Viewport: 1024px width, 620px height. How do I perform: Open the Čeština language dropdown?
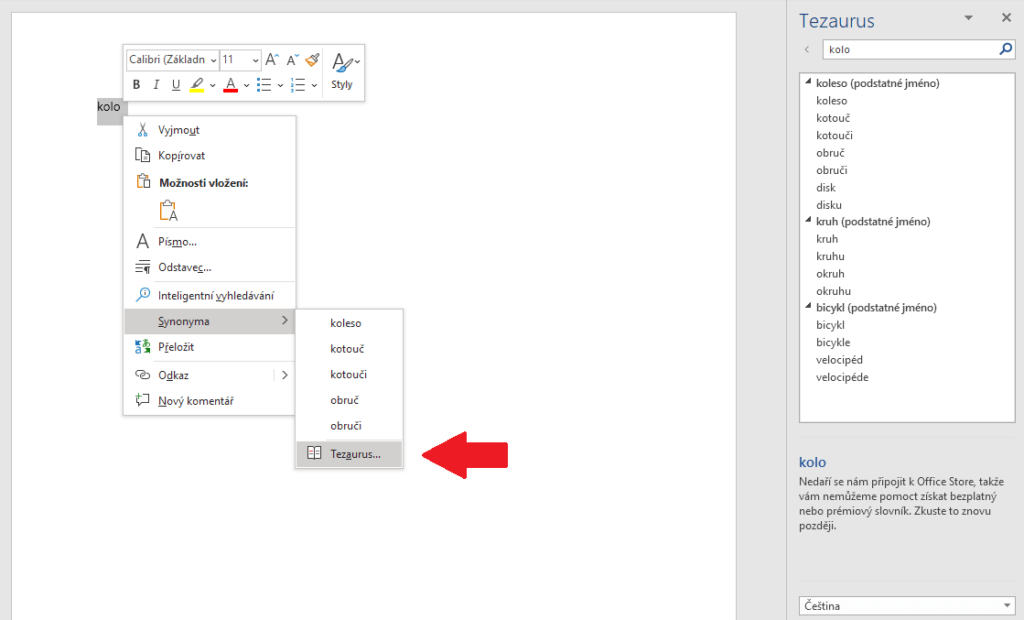906,606
